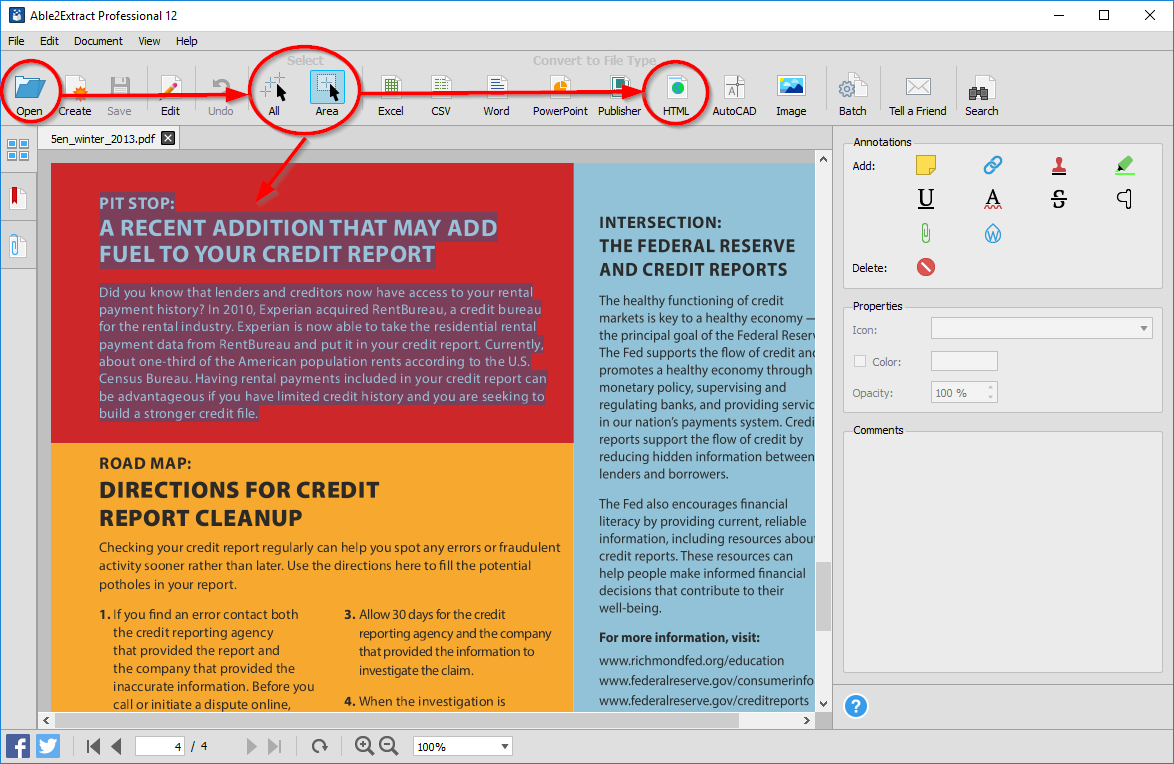Open the 100% zoom level dropdown
This screenshot has width=1174, height=764.
(x=463, y=746)
